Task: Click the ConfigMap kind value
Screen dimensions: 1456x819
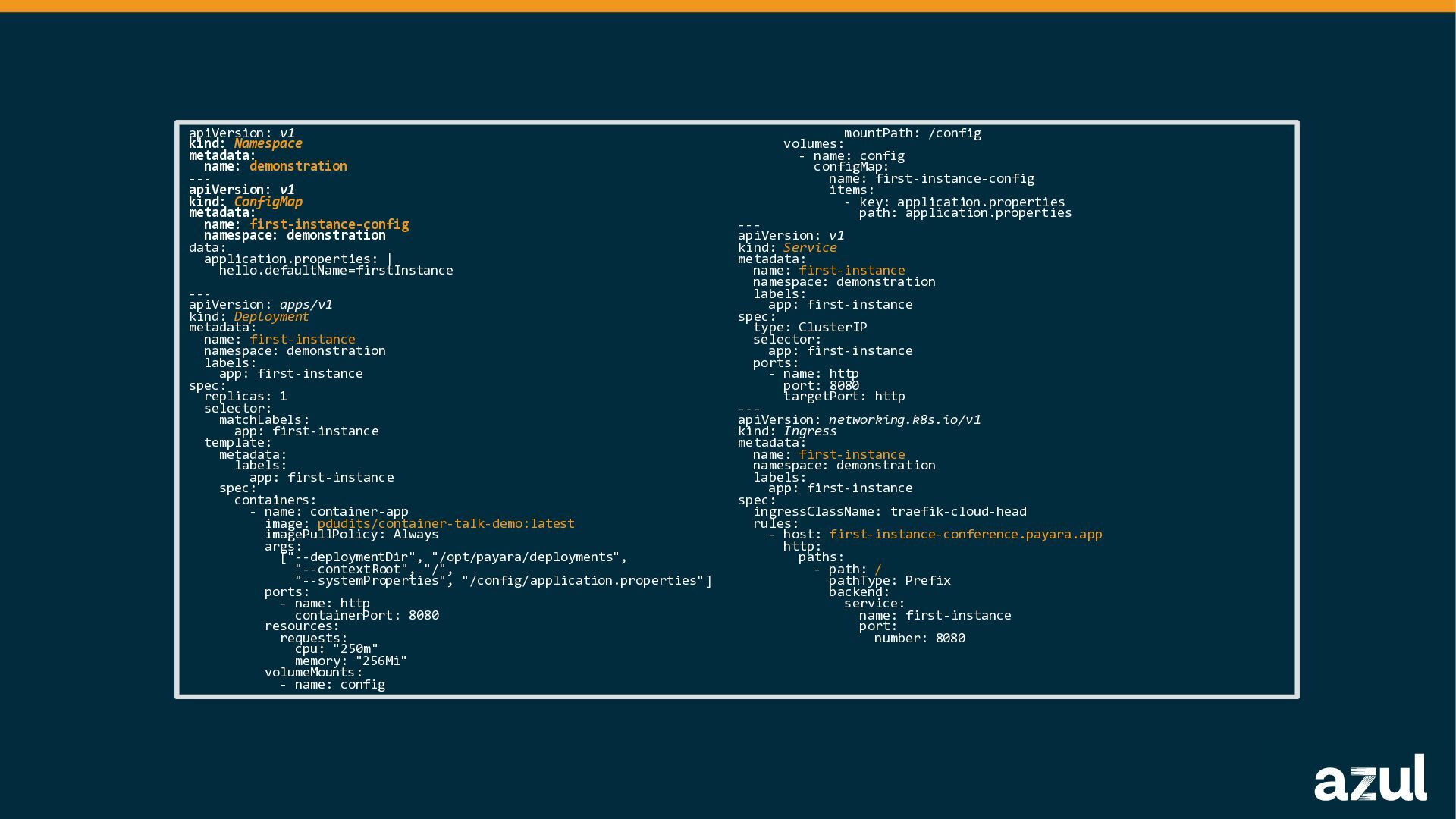Action: (x=268, y=202)
